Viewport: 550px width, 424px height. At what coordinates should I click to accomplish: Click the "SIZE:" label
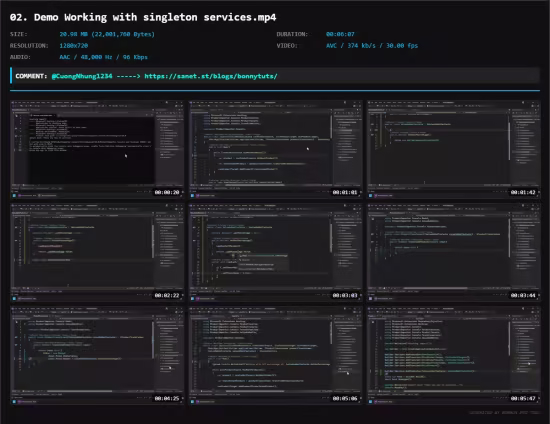[19, 34]
